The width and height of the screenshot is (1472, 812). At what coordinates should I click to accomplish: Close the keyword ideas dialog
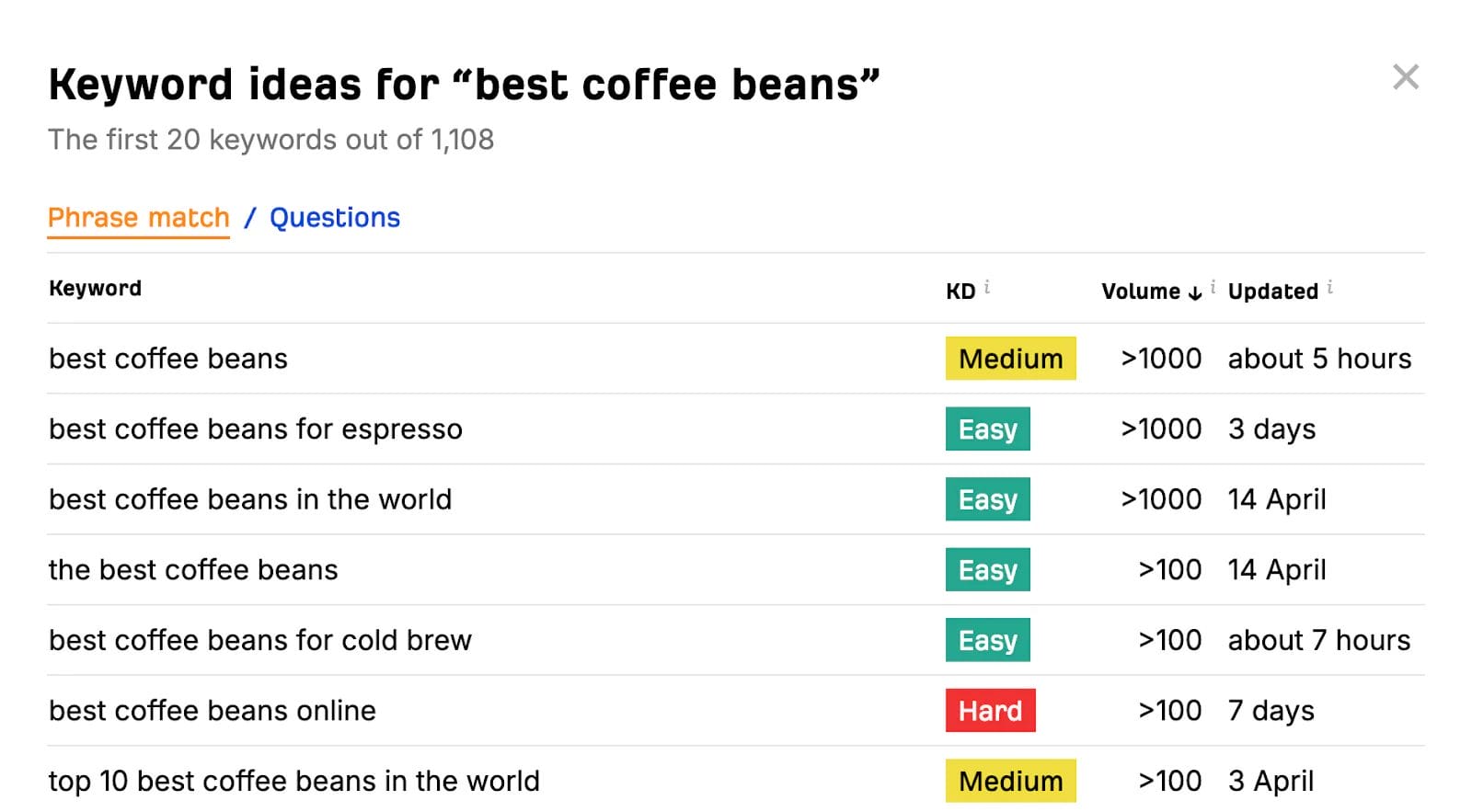[x=1405, y=77]
